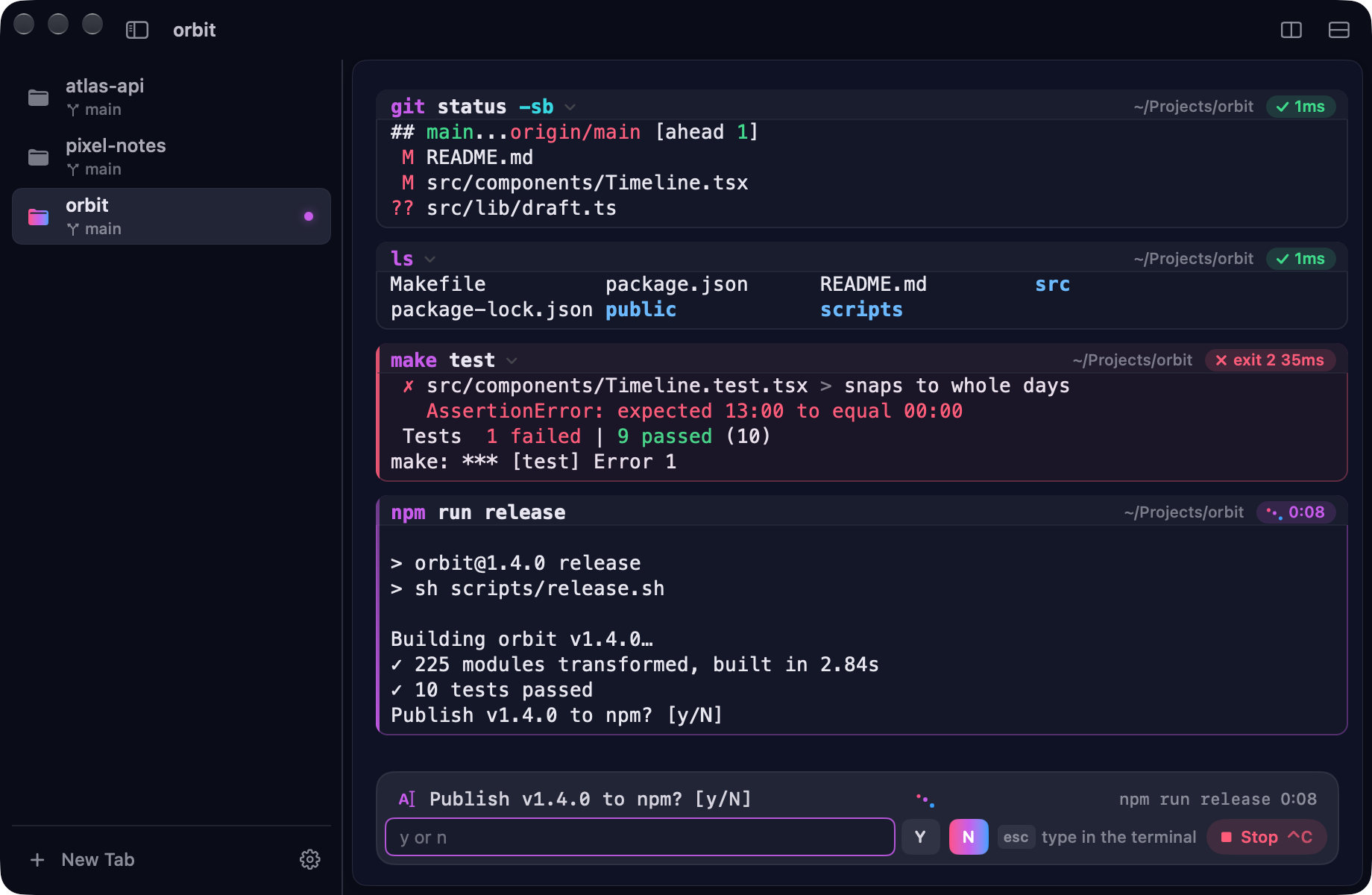Click ls 1ms success badge
Screen dimensions: 1372x895
click(1300, 259)
